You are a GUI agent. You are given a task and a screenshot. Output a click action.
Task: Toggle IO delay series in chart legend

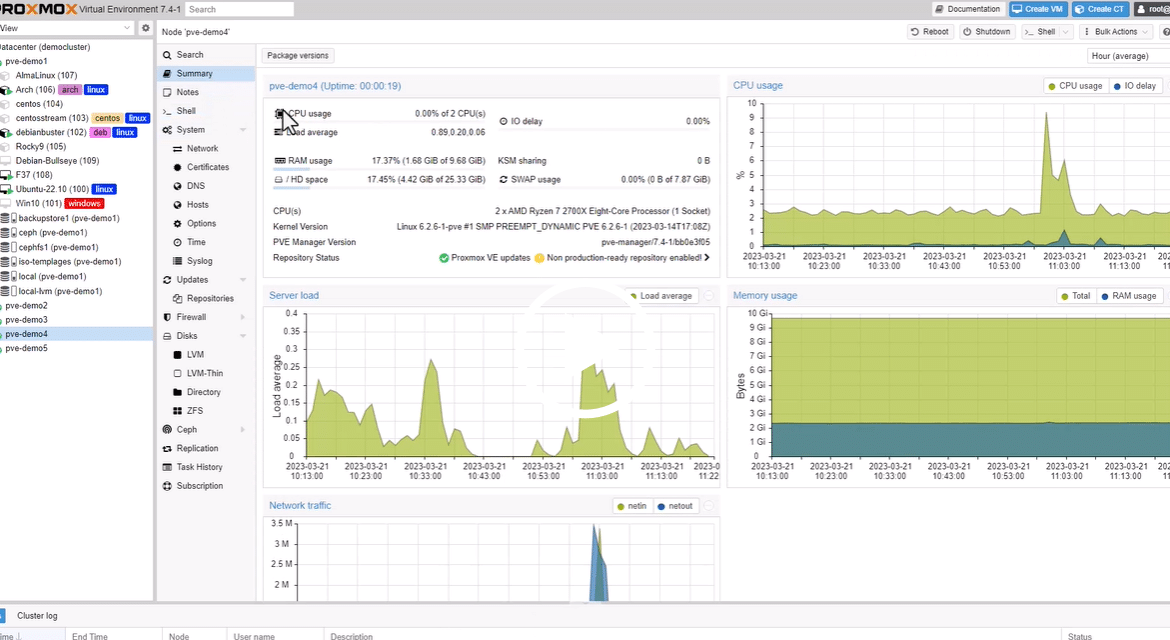pos(1134,86)
